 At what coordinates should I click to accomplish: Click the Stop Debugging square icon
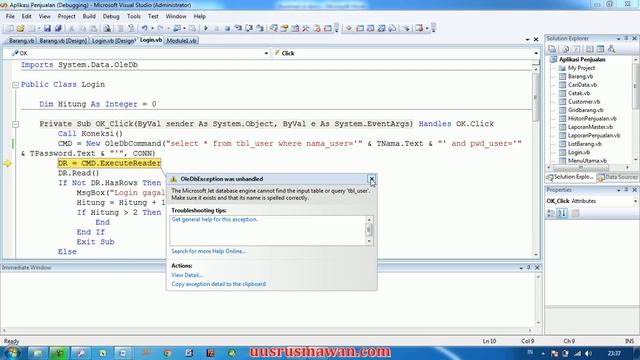227,28
